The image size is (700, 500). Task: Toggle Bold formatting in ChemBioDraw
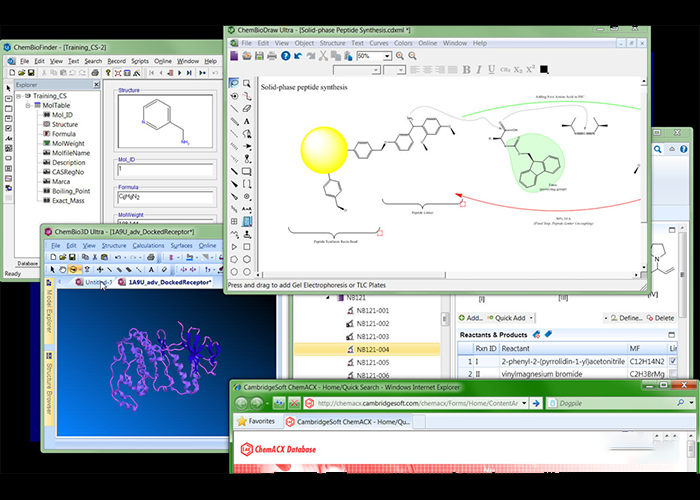click(x=465, y=70)
